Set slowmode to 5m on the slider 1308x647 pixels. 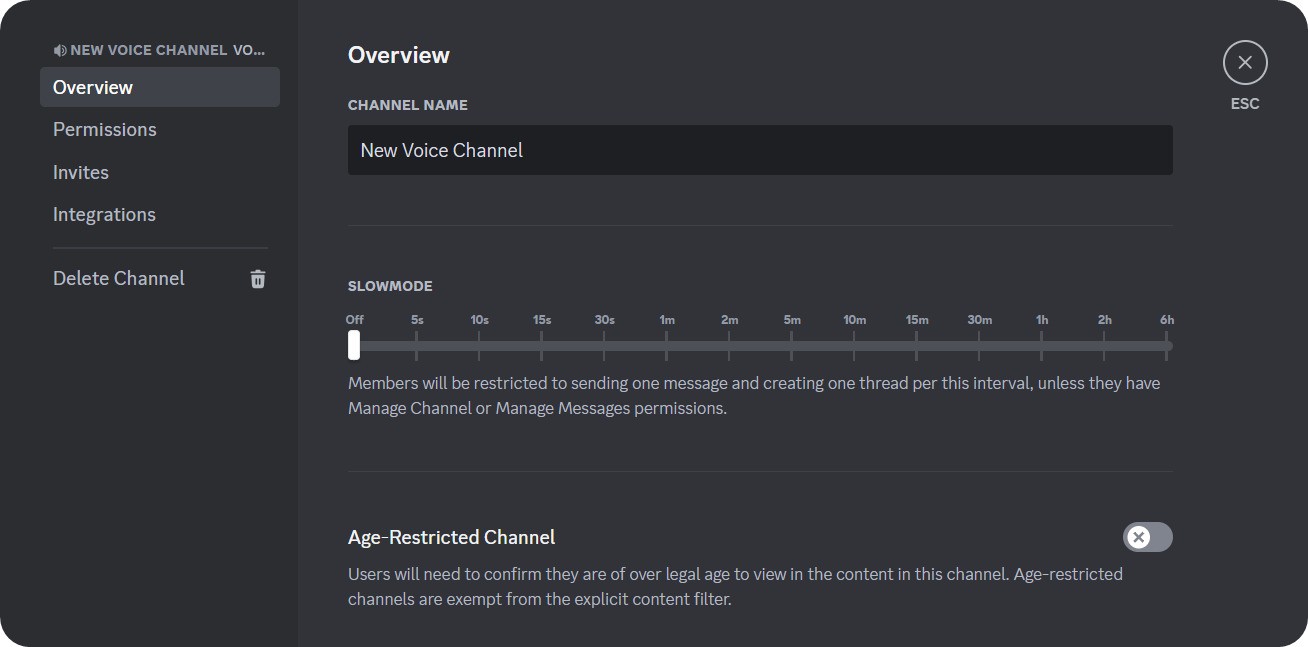point(792,345)
